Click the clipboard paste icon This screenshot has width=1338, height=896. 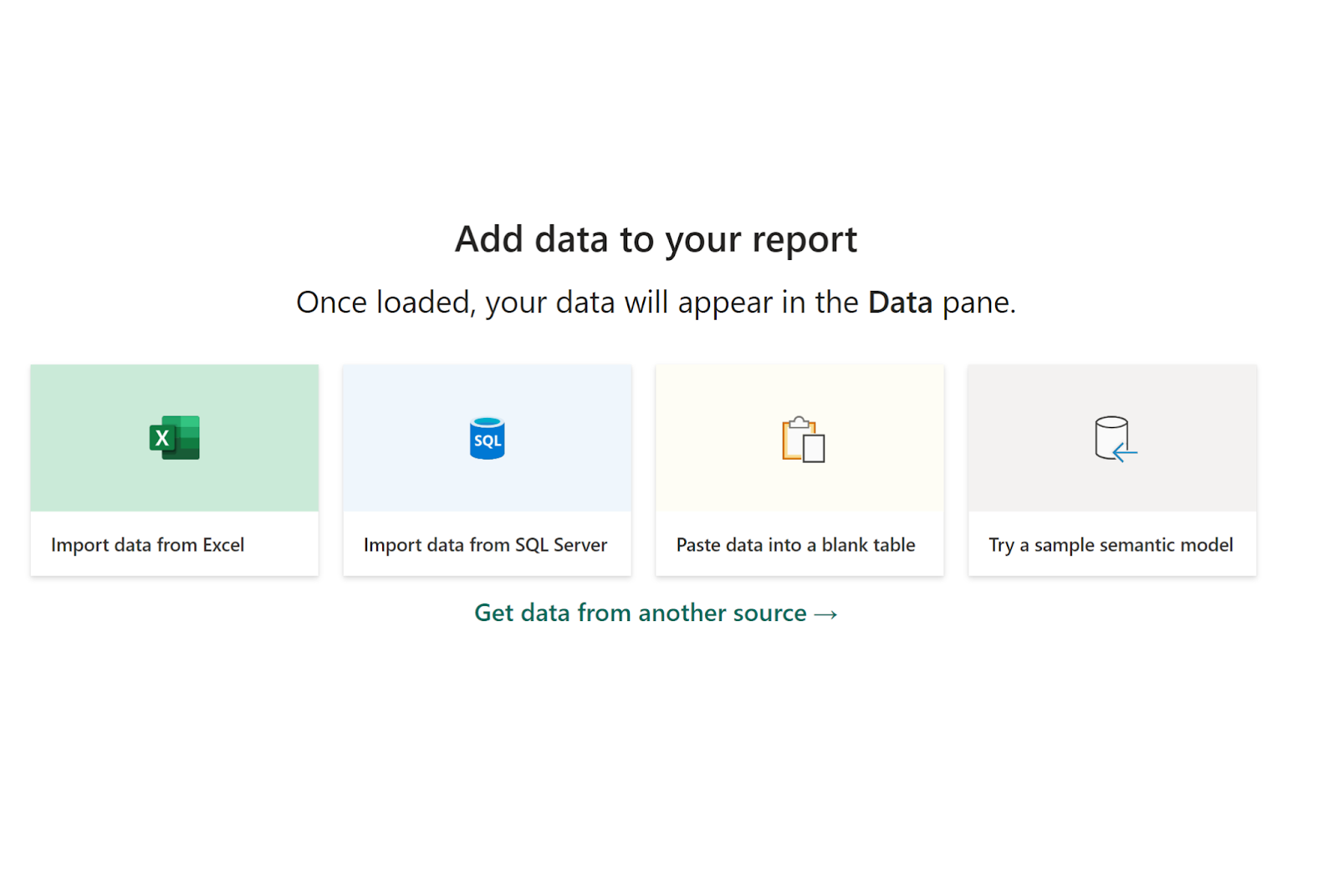(x=803, y=439)
